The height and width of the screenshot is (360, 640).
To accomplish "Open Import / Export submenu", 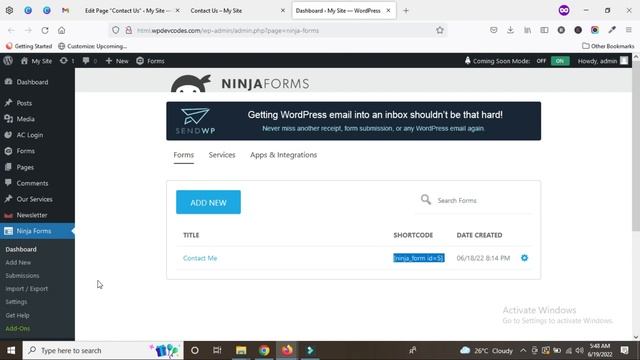I will point(27,289).
